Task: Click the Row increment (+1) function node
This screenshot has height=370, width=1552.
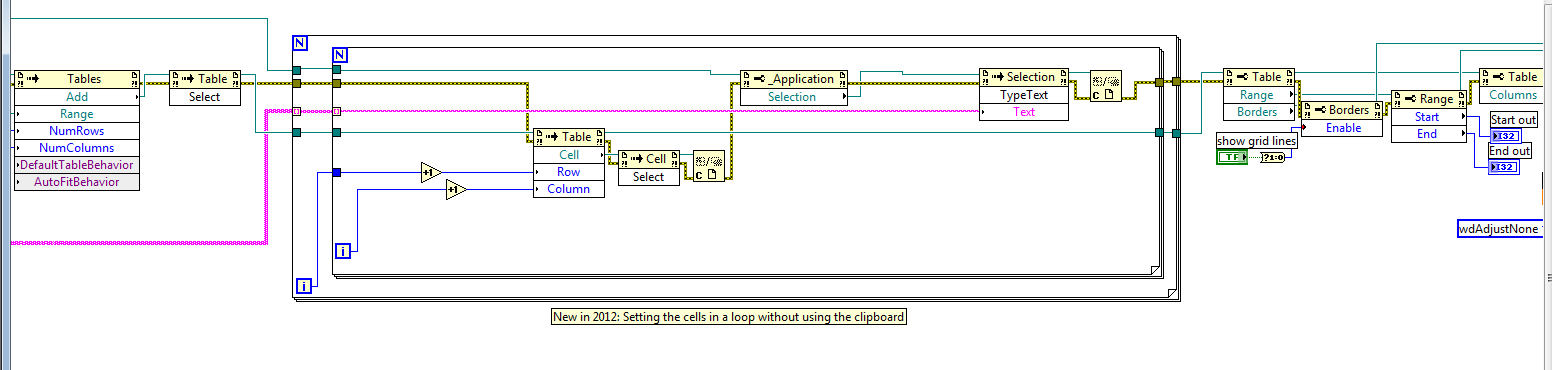Action: coord(431,172)
